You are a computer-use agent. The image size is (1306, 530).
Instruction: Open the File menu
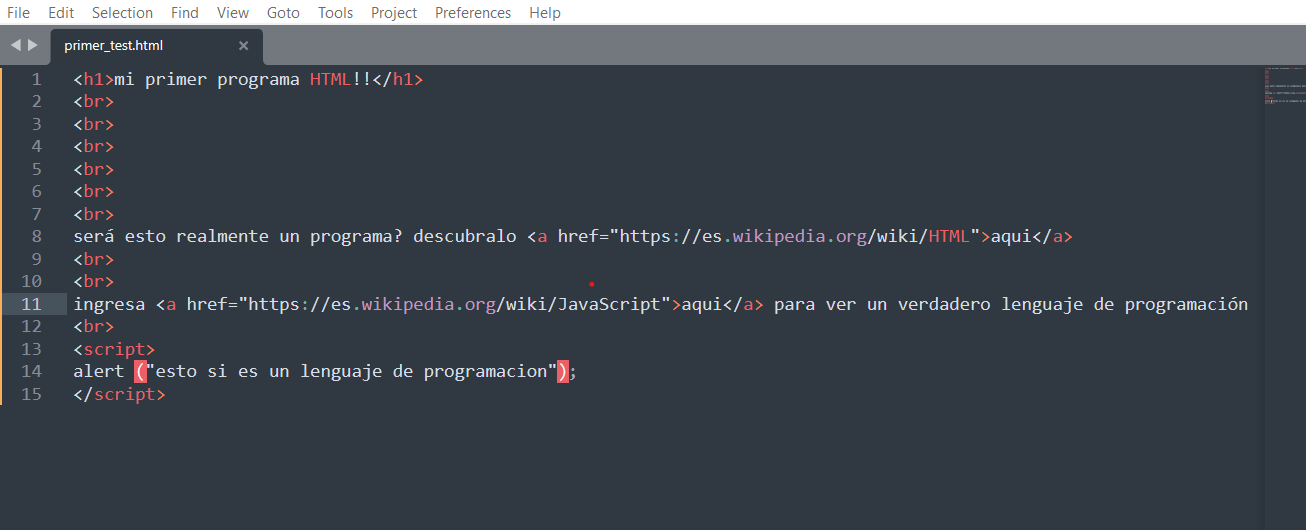(18, 13)
